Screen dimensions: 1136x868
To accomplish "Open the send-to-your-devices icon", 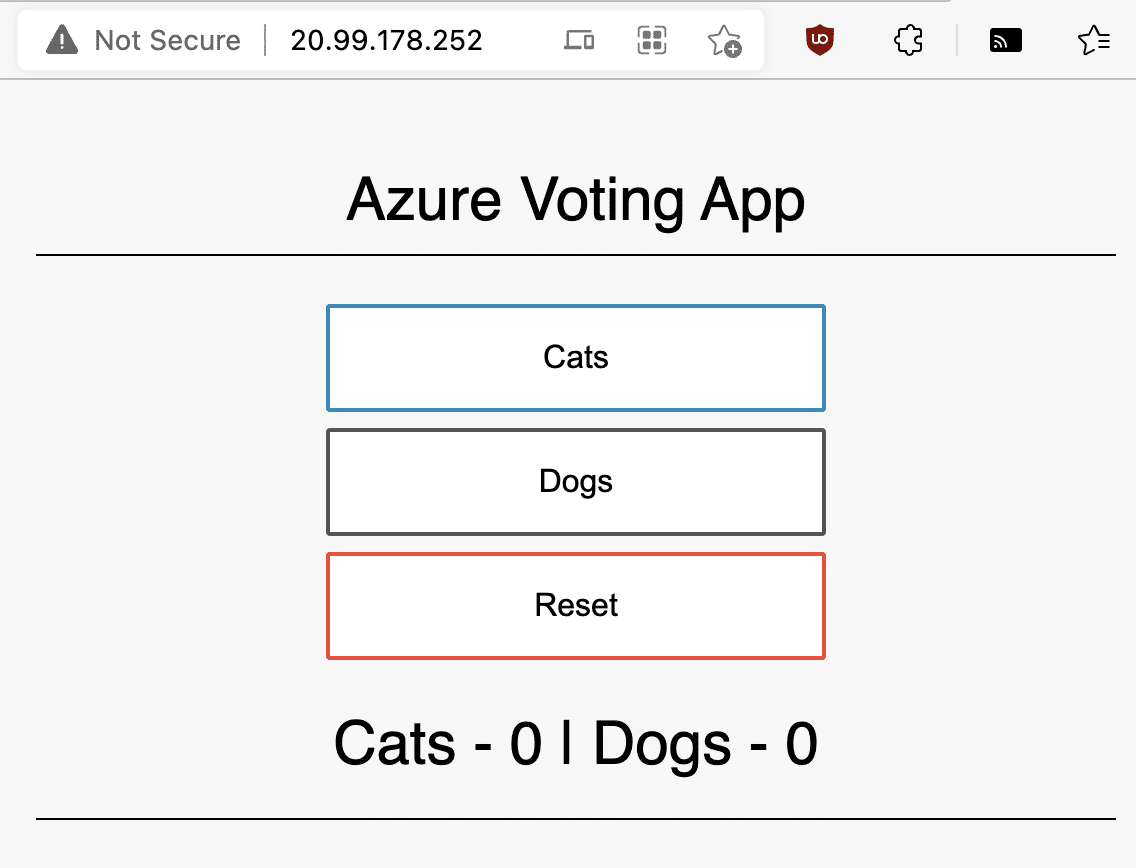I will [x=580, y=40].
